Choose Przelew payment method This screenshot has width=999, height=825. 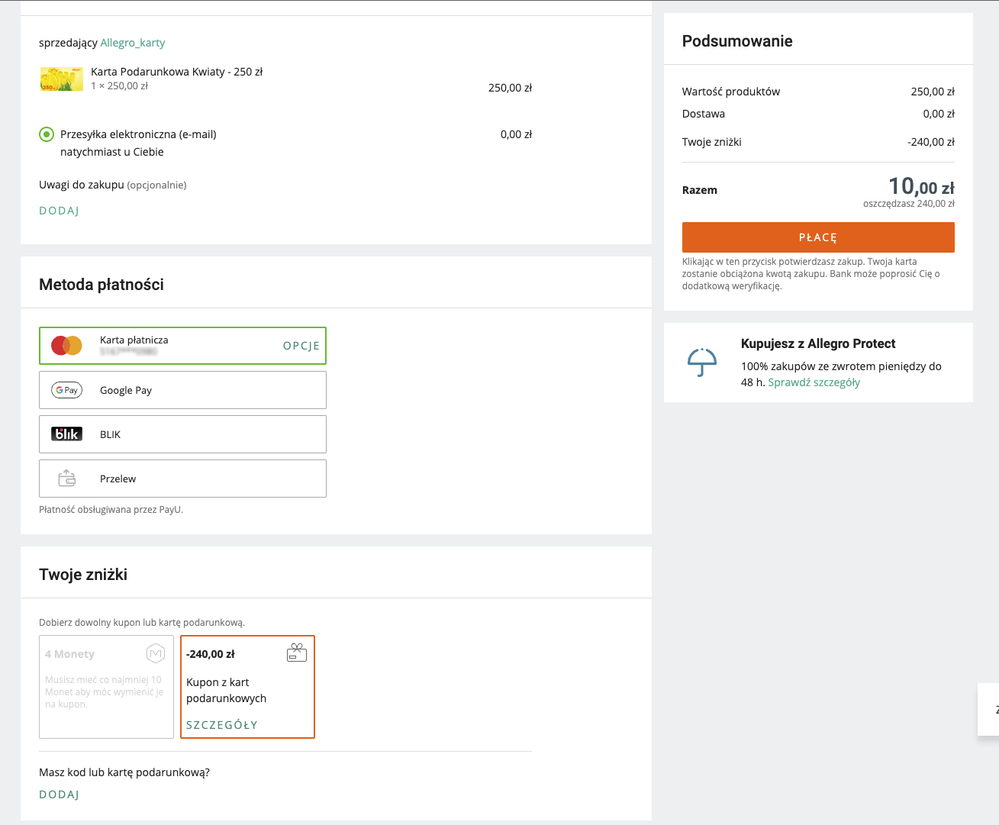(x=183, y=478)
